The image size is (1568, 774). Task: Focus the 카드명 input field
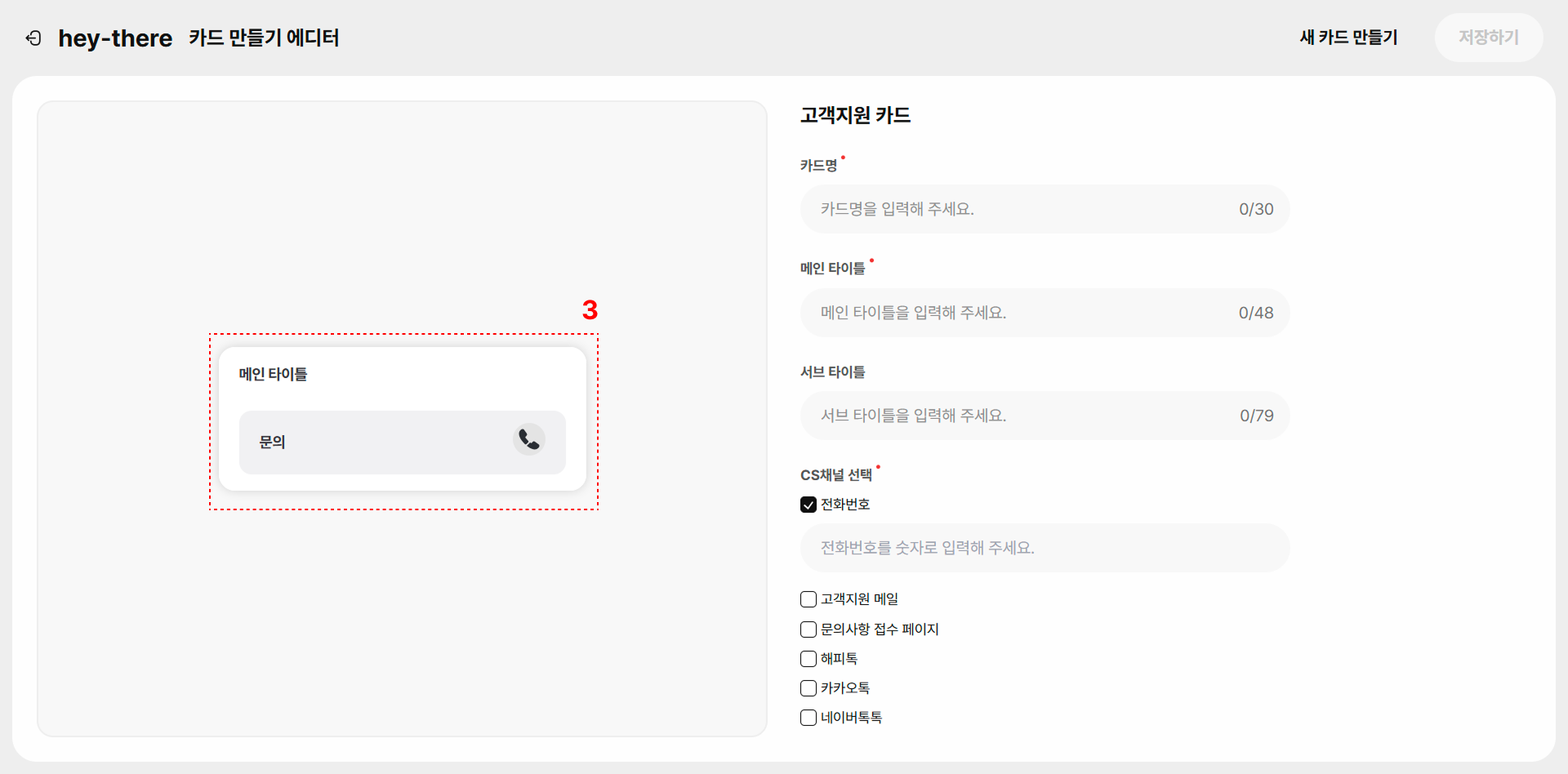[x=1045, y=209]
